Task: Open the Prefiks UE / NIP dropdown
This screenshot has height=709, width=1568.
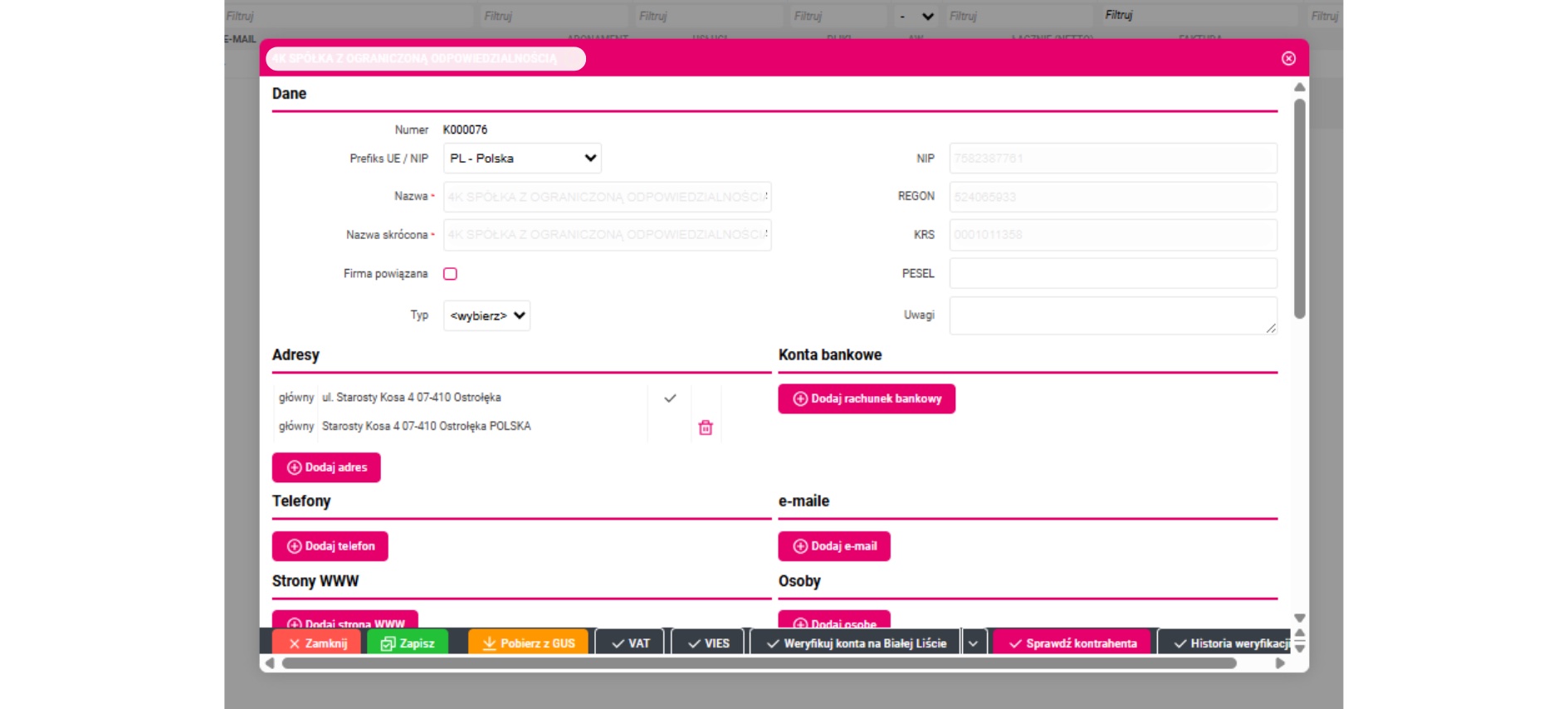Action: pyautogui.click(x=522, y=159)
